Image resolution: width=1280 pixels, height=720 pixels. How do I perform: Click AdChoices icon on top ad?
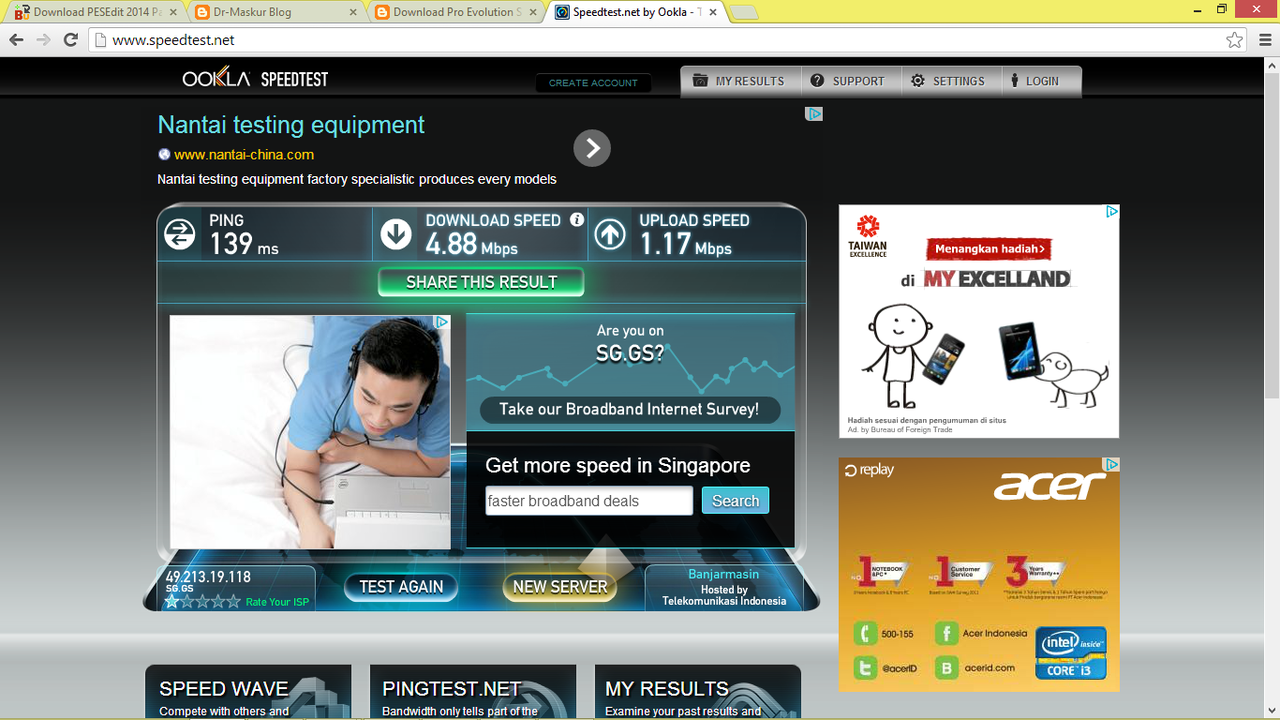click(x=814, y=114)
